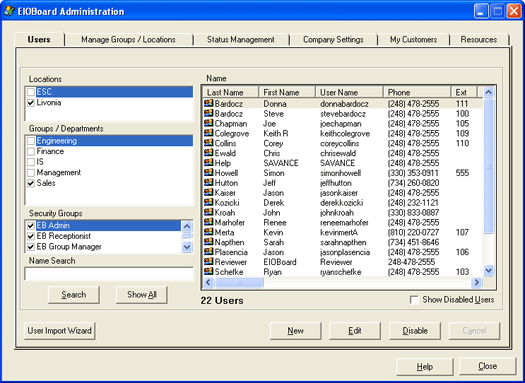Screen dimensions: 525x383
Task: Click the Search button
Action: click(74, 295)
